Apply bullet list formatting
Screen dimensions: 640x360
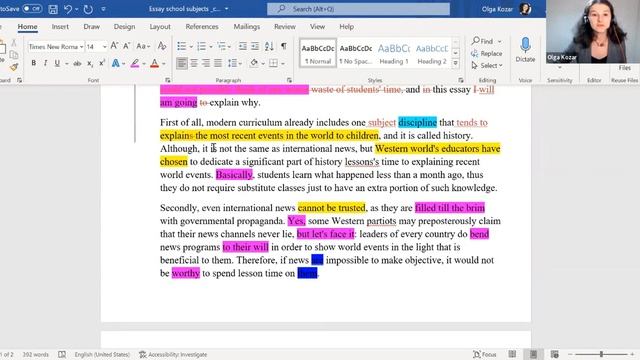pos(182,46)
